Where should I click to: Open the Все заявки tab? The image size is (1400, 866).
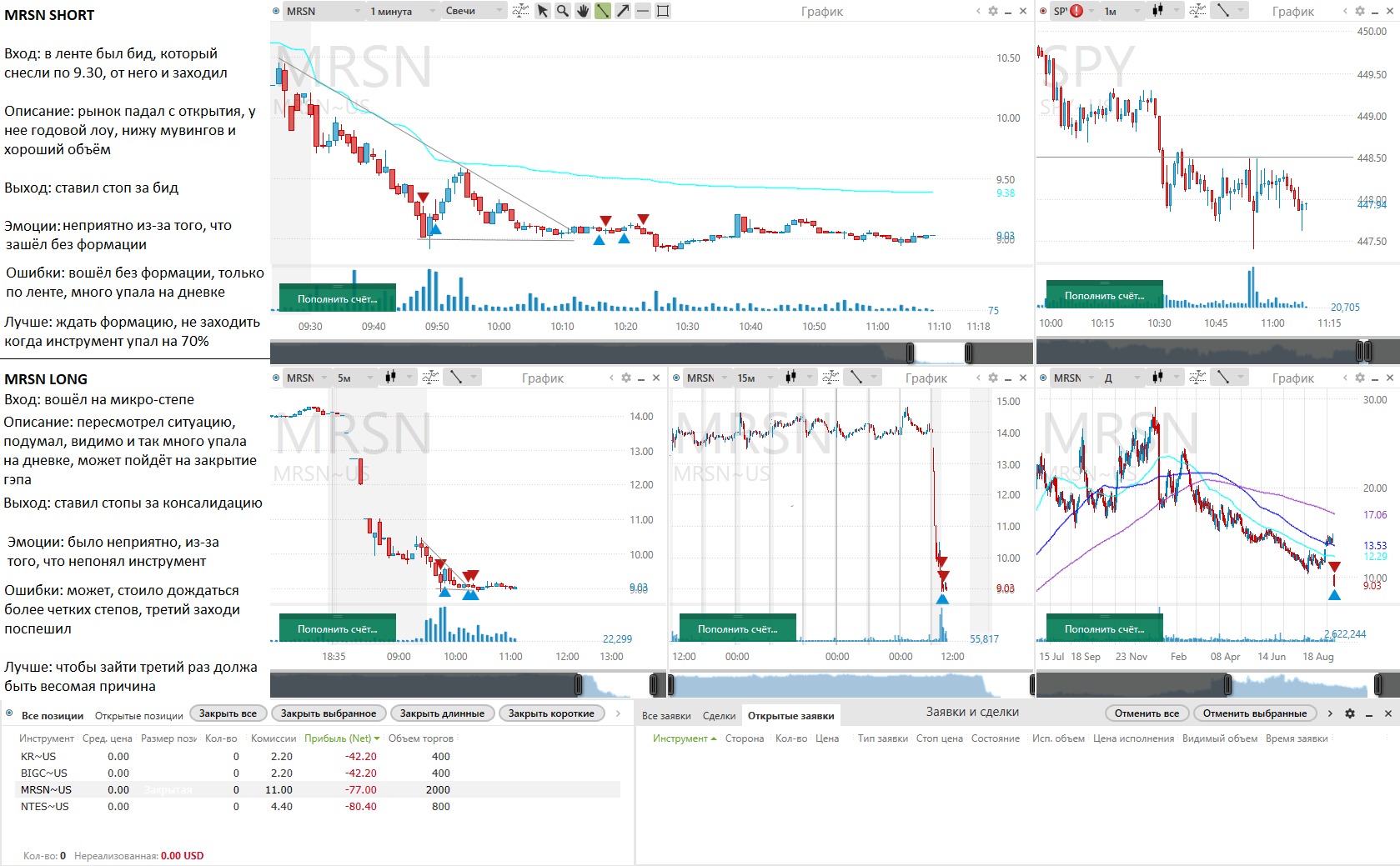[x=666, y=715]
